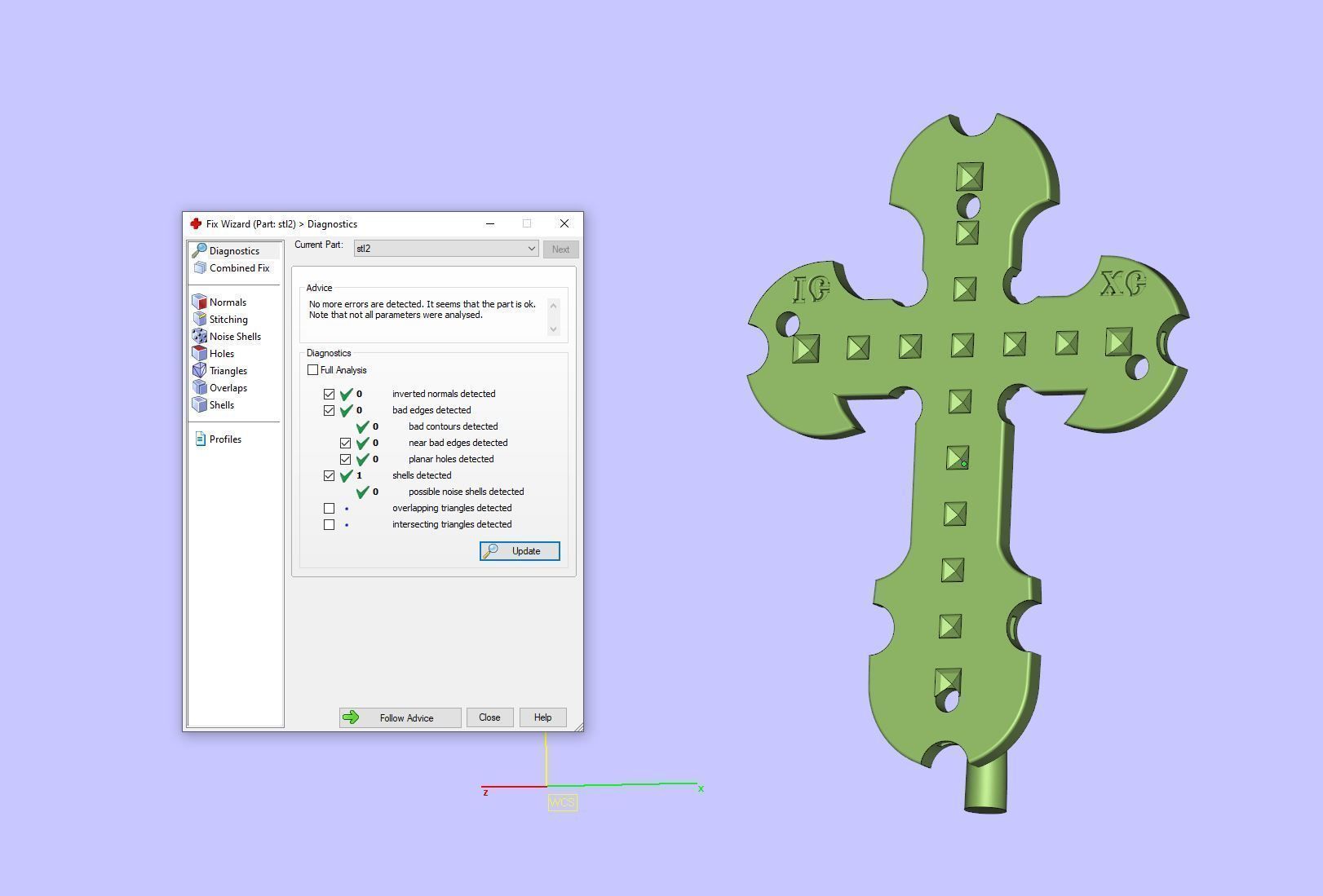Click the Next button

pos(560,249)
